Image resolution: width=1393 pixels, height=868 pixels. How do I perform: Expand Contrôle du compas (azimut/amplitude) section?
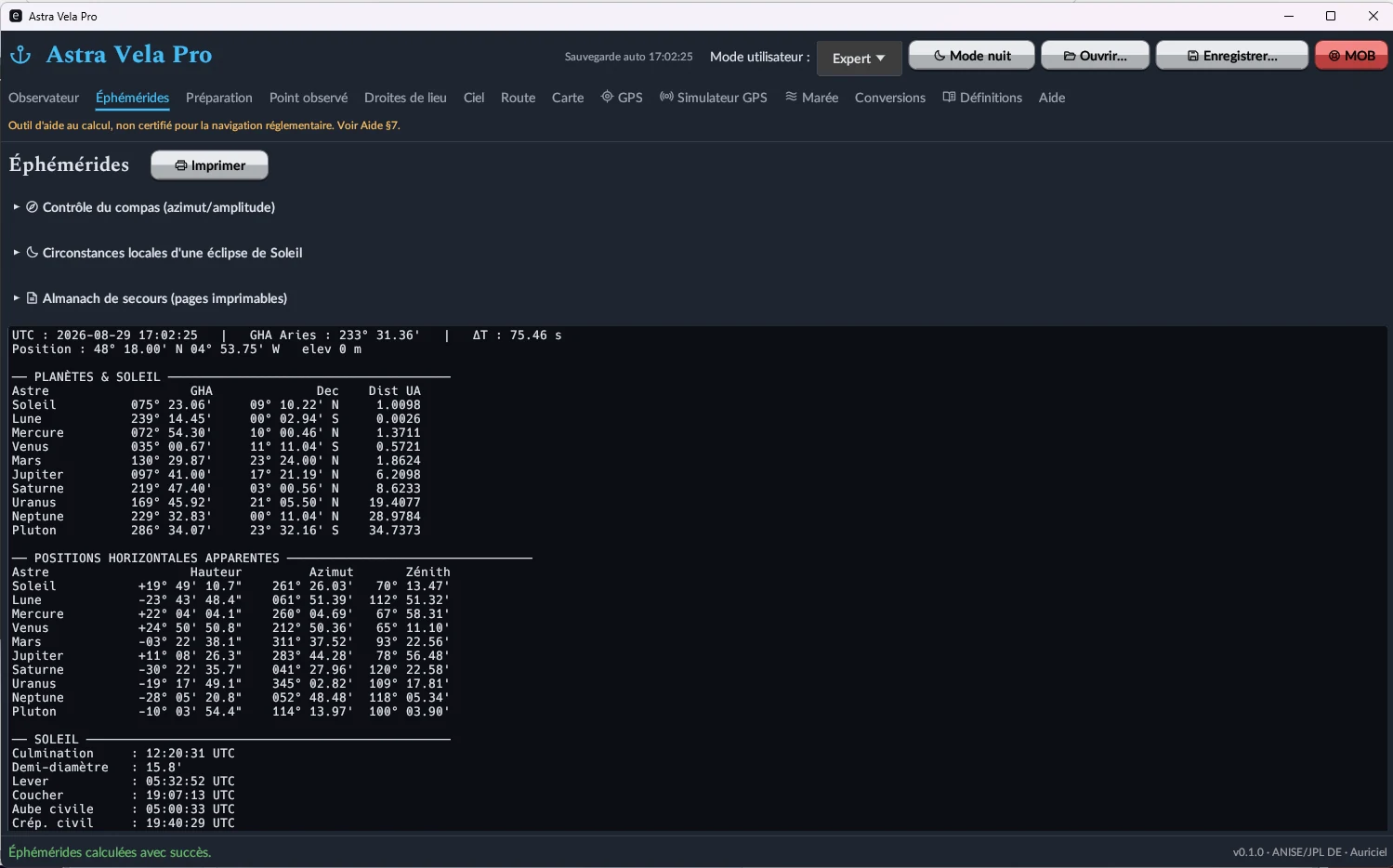pyautogui.click(x=144, y=207)
